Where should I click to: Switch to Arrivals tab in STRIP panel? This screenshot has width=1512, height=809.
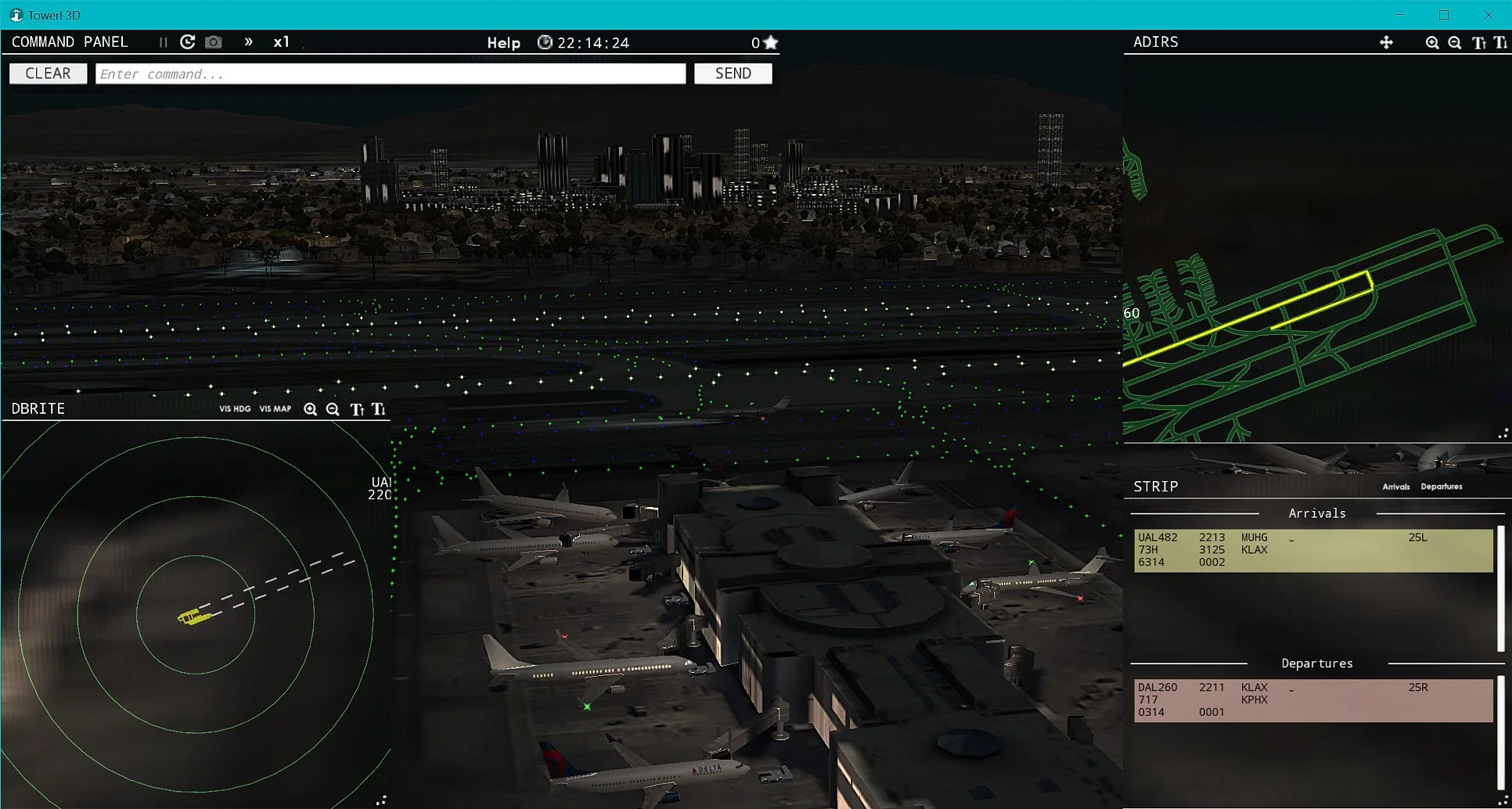click(x=1396, y=487)
